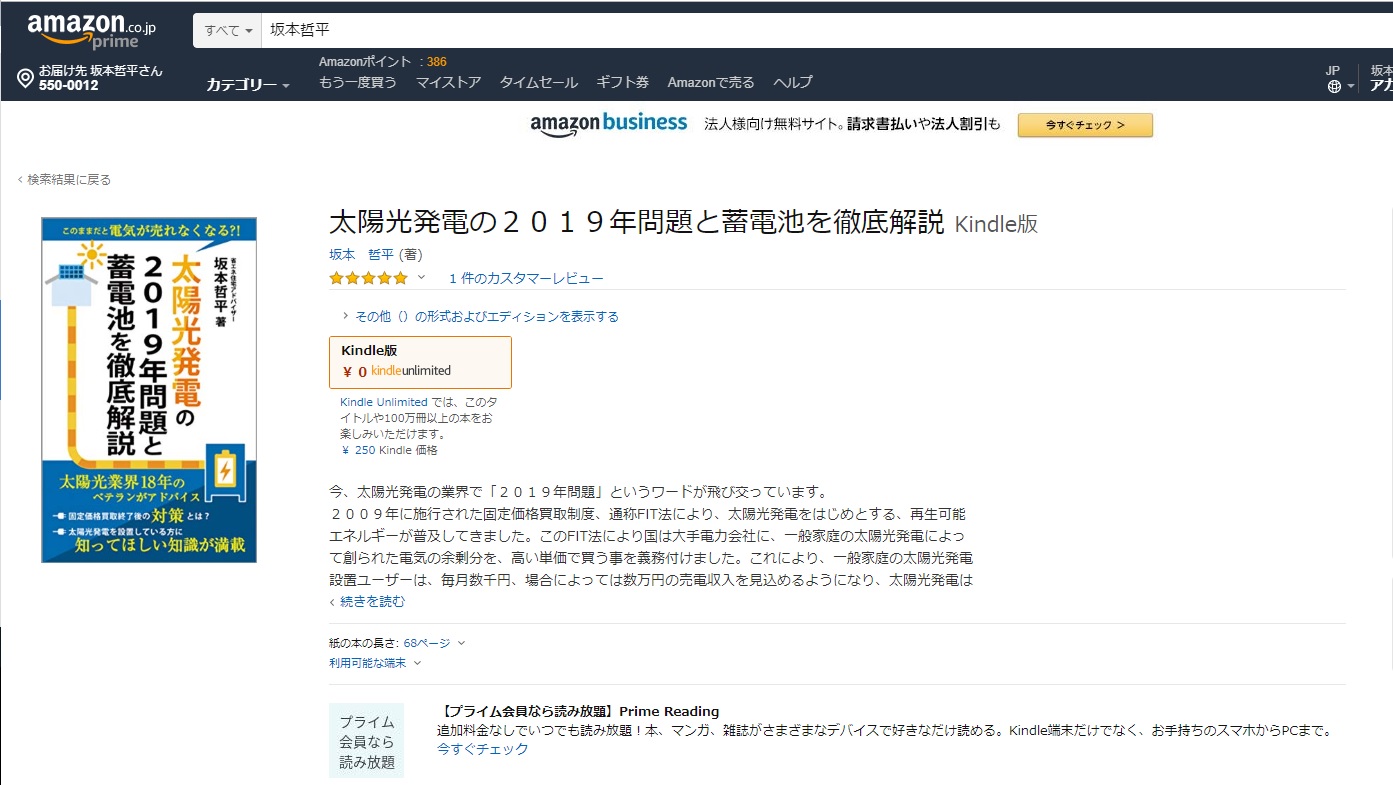Click the delivery location pin icon
Image resolution: width=1393 pixels, height=785 pixels.
point(25,78)
